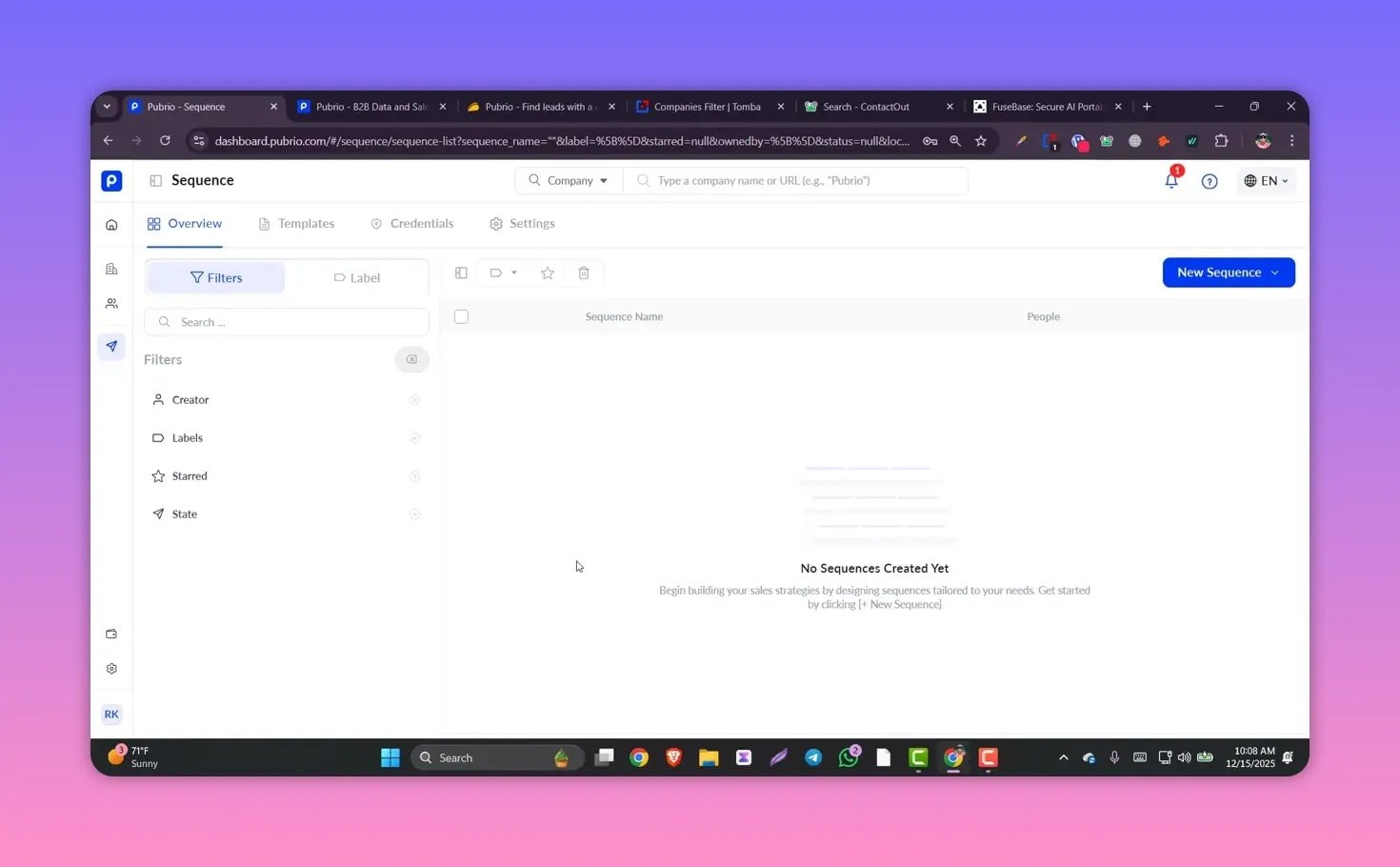Click the filter Search input field

286,322
